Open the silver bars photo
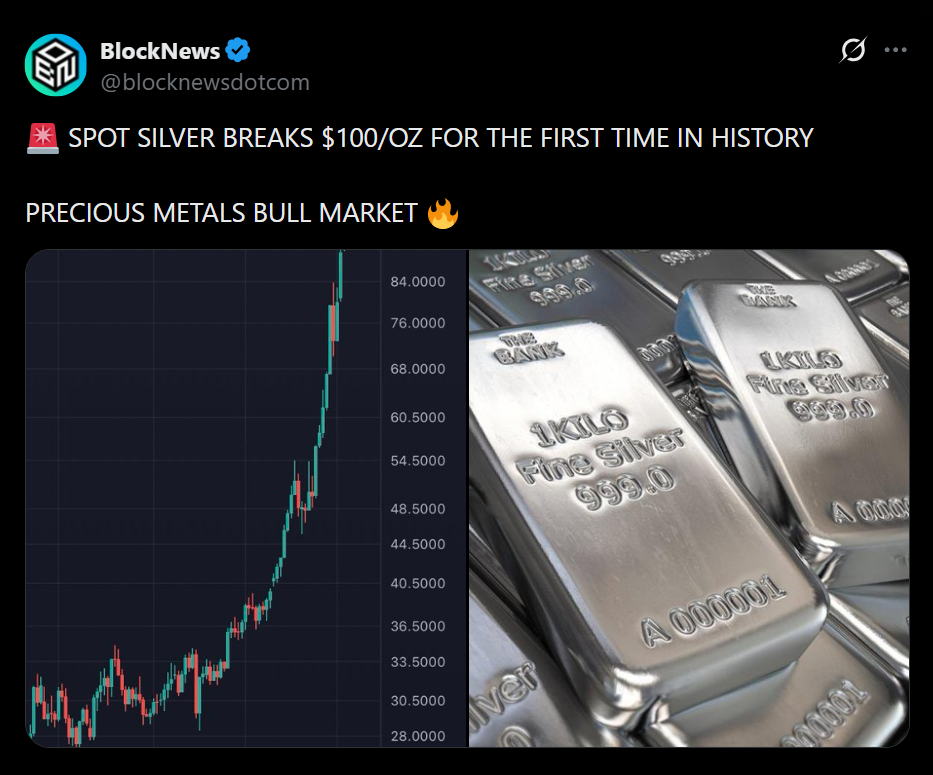The image size is (933, 775). pyautogui.click(x=689, y=498)
